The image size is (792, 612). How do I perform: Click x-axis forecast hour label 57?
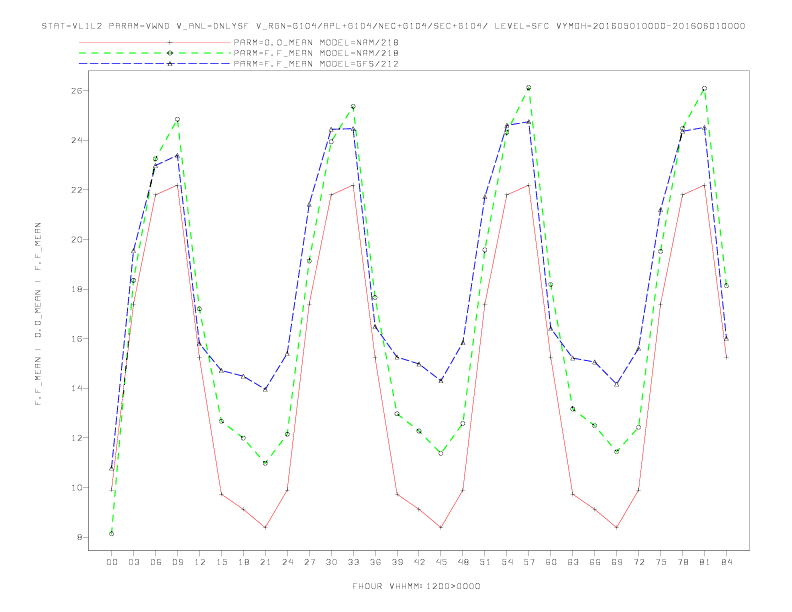point(529,562)
